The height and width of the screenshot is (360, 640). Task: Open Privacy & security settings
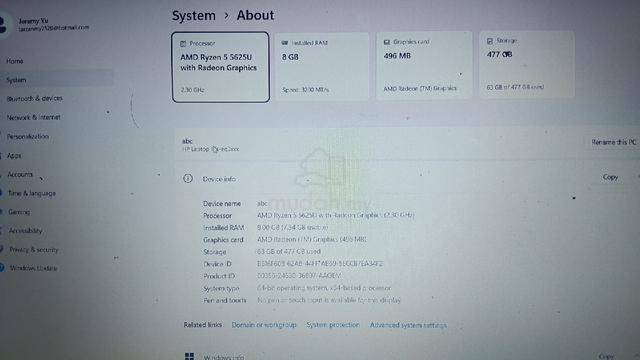[x=34, y=249]
